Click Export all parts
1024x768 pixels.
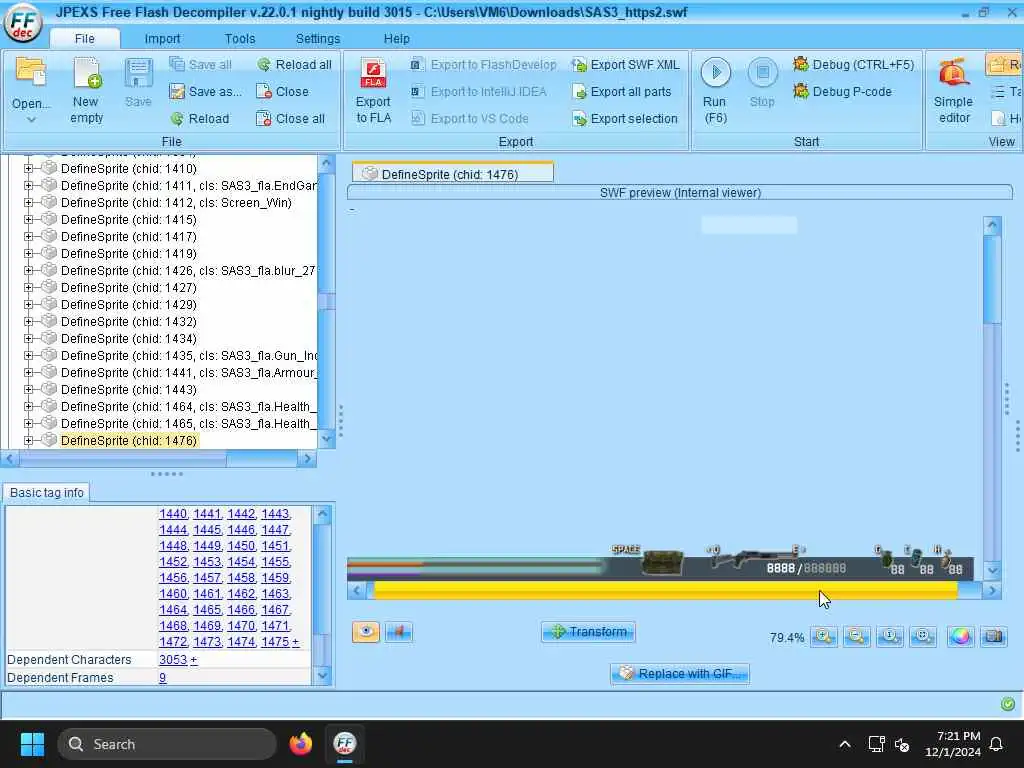pyautogui.click(x=621, y=91)
